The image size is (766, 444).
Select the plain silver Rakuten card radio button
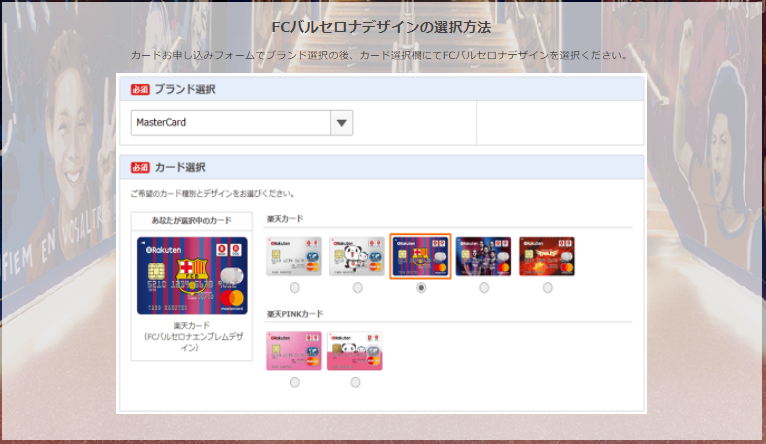(295, 288)
